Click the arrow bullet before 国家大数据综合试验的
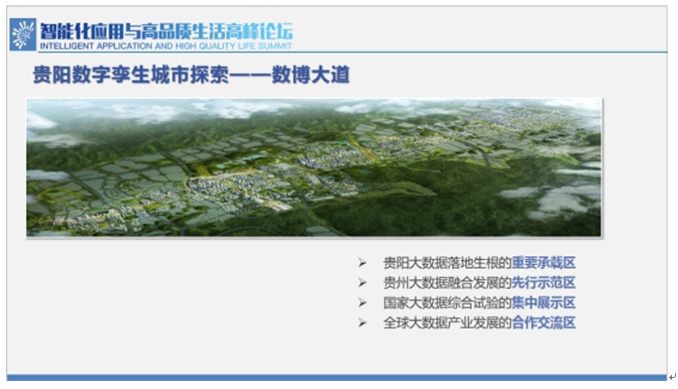This screenshot has width=678, height=389. coord(362,303)
